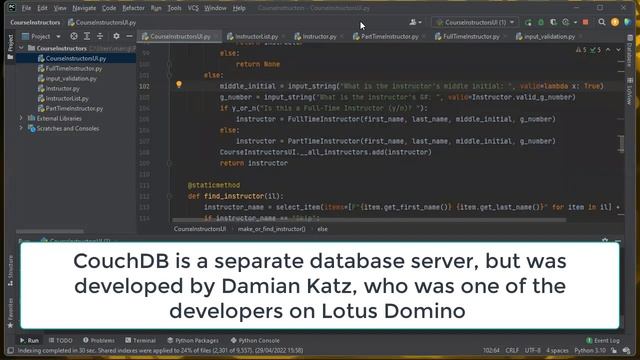640x360 pixels.
Task: Click the 4 spaces indent setting
Action: [557, 351]
